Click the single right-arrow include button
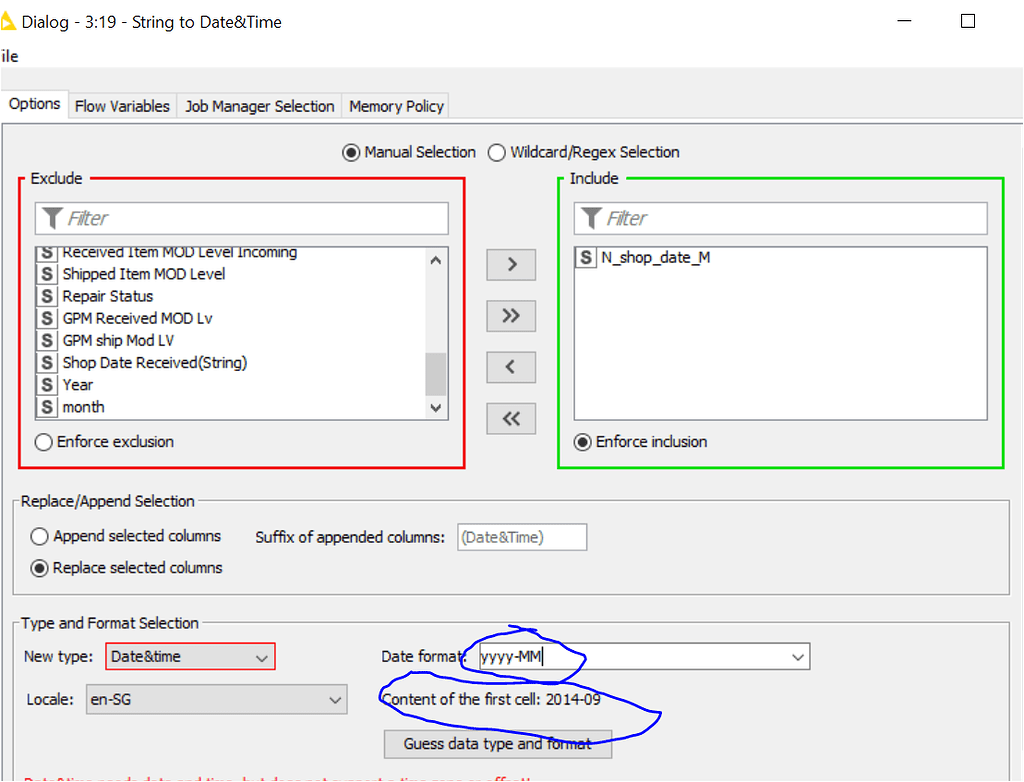The image size is (1024, 782). point(510,264)
